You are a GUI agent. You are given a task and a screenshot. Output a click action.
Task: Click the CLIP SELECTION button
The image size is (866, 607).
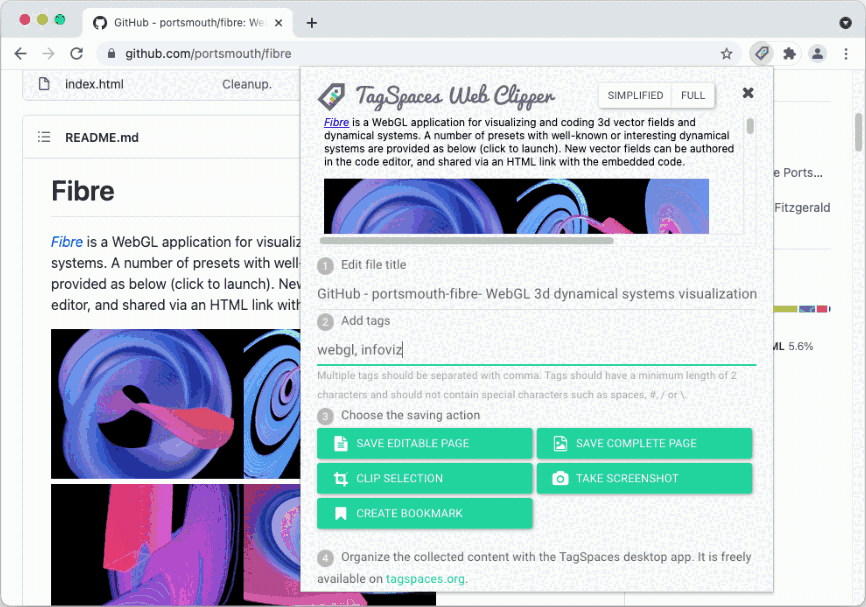[x=424, y=478]
